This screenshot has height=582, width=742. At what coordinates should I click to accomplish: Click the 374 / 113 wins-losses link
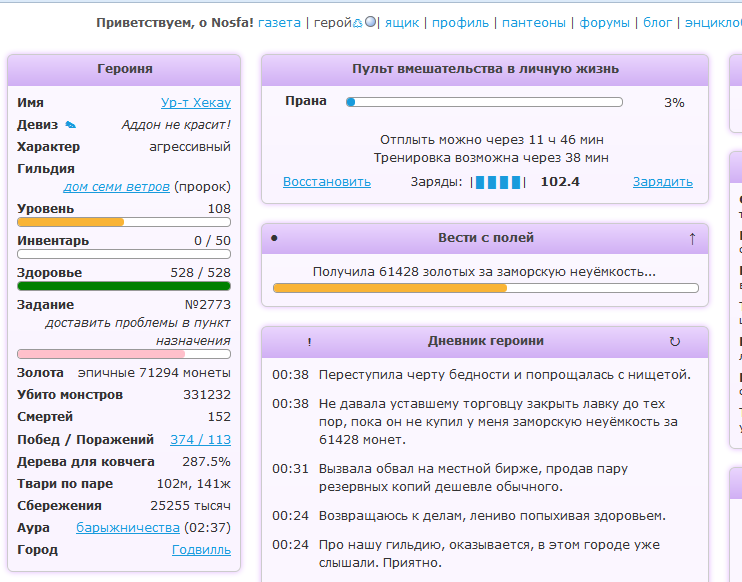[x=200, y=439]
